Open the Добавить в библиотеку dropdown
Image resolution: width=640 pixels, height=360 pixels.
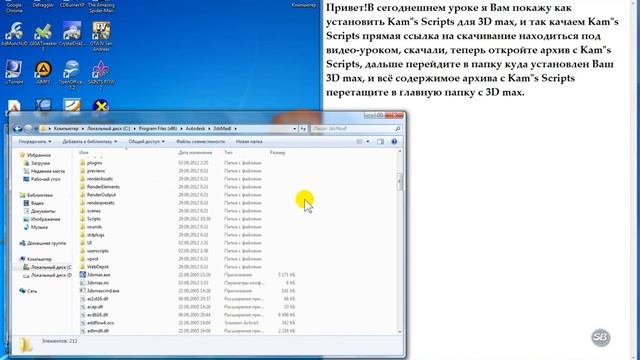[x=89, y=142]
